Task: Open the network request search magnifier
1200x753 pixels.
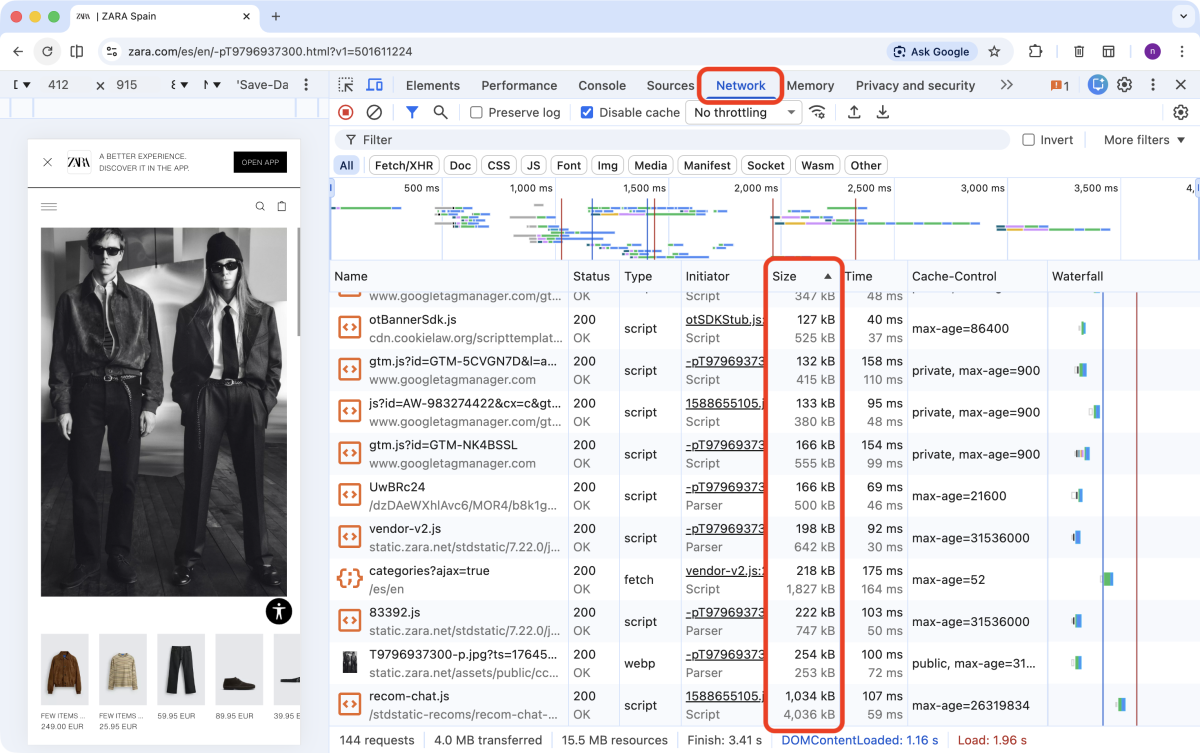Action: [440, 112]
